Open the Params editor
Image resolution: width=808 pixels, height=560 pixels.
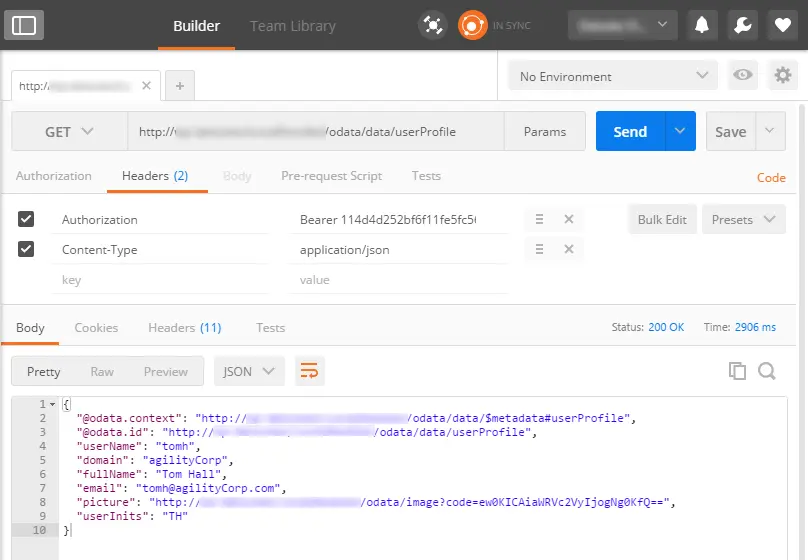545,131
